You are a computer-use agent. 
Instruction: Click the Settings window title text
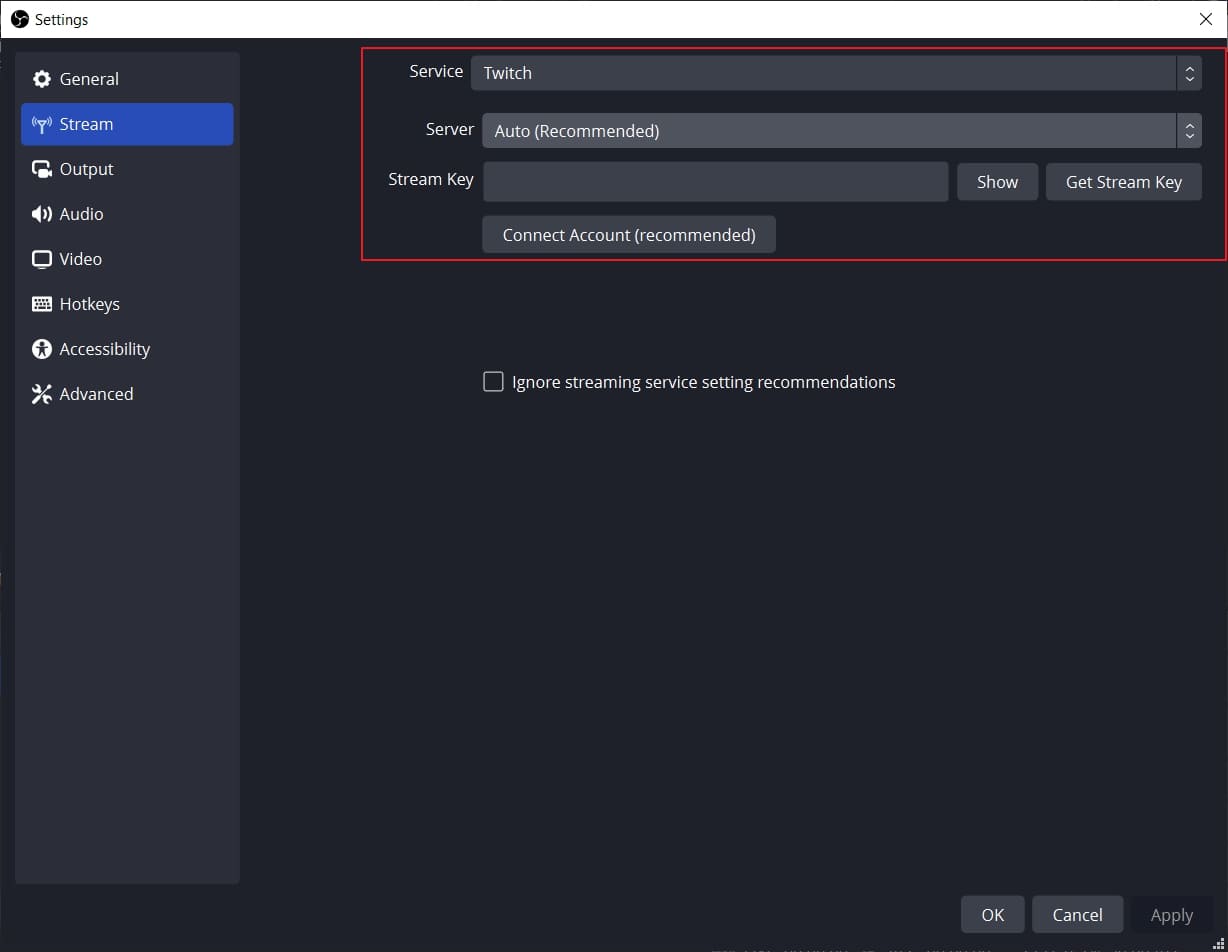pos(61,19)
